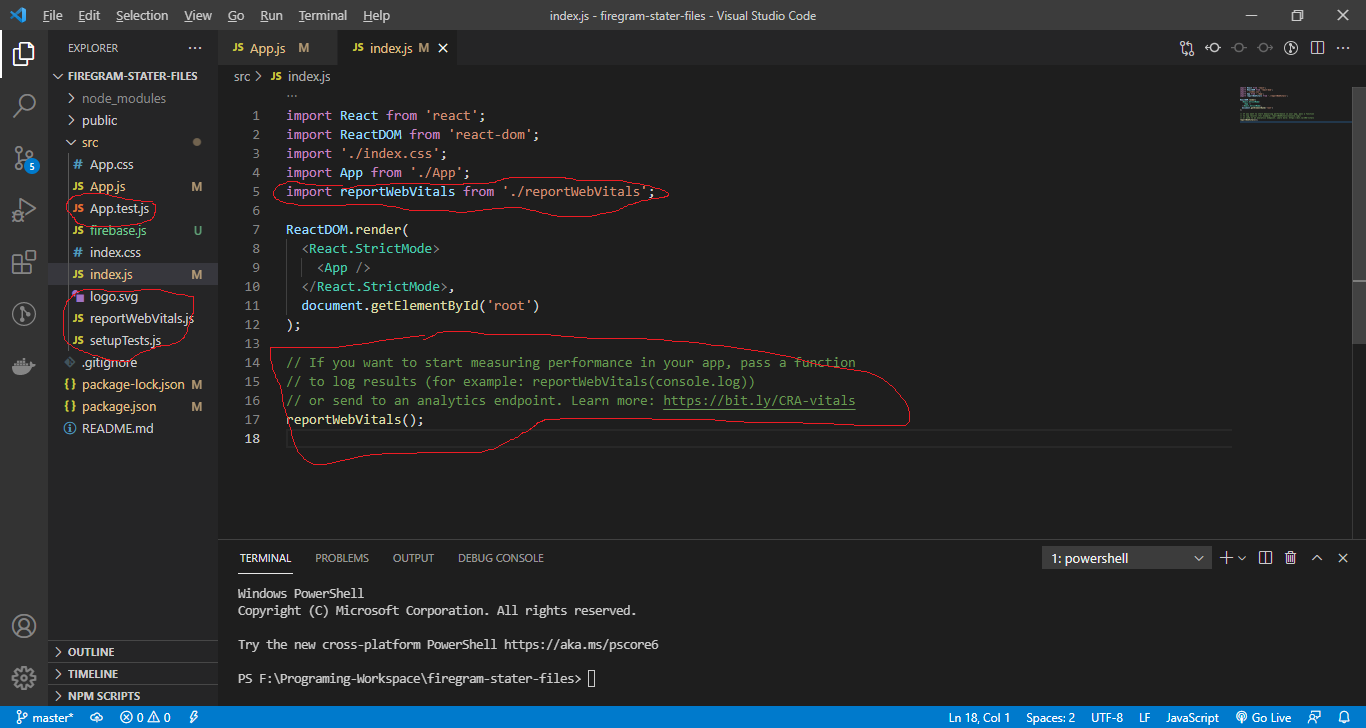Click src in the breadcrumb path
Image resolution: width=1366 pixels, height=728 pixels.
[242, 76]
